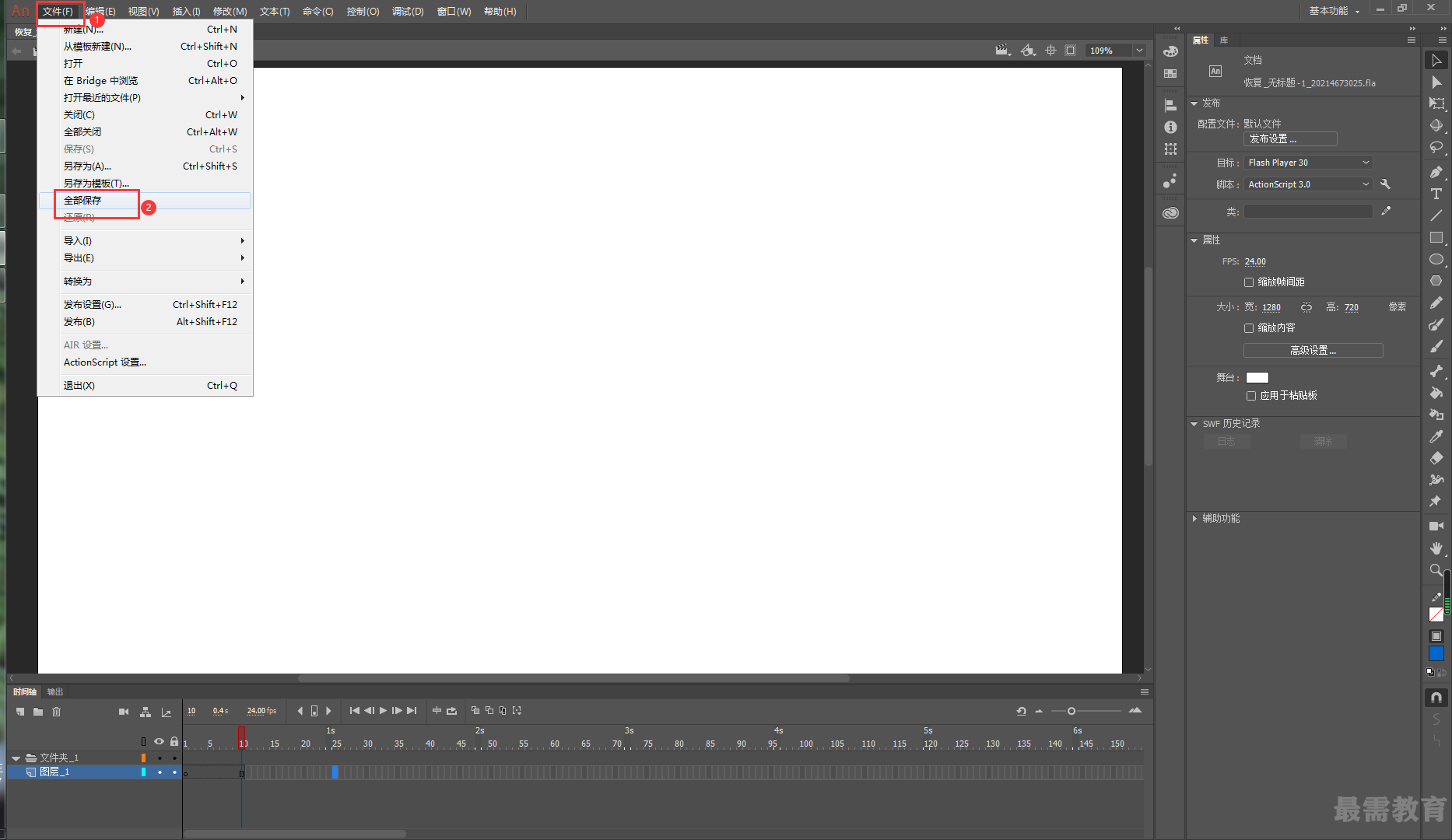Open the stage color swatch
This screenshot has width=1452, height=840.
tap(1257, 378)
